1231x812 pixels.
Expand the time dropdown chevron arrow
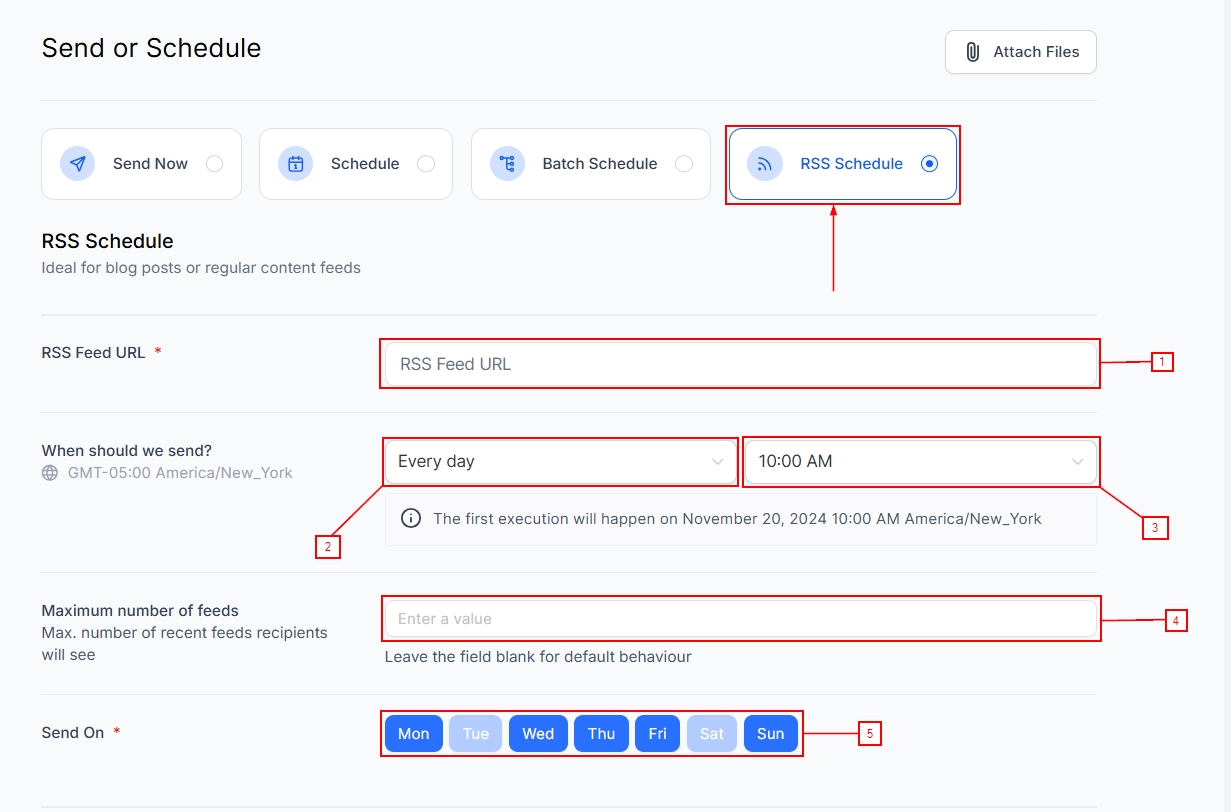coord(1078,462)
